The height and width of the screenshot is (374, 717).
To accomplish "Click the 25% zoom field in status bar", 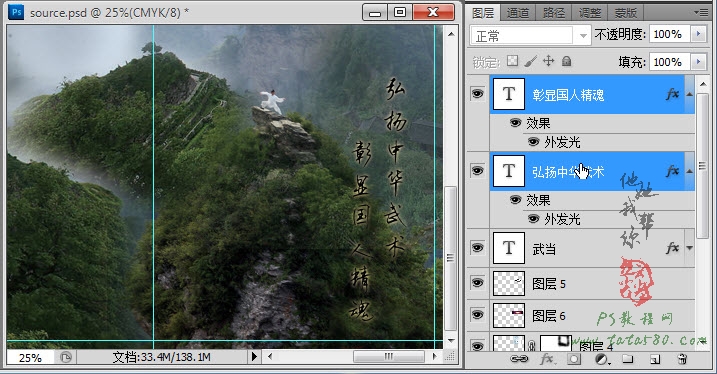I will pyautogui.click(x=30, y=357).
